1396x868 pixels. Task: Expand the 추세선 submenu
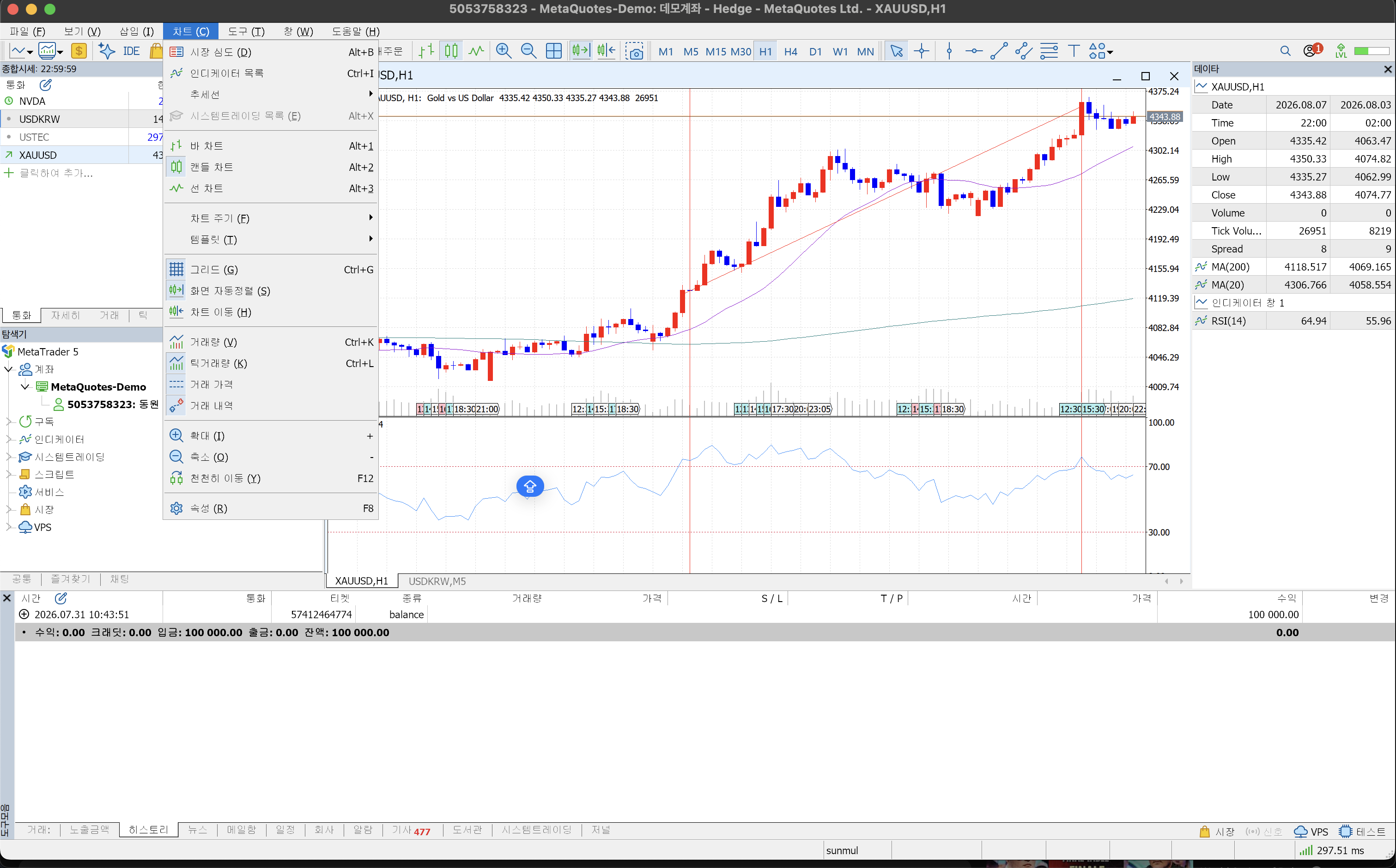click(x=271, y=94)
